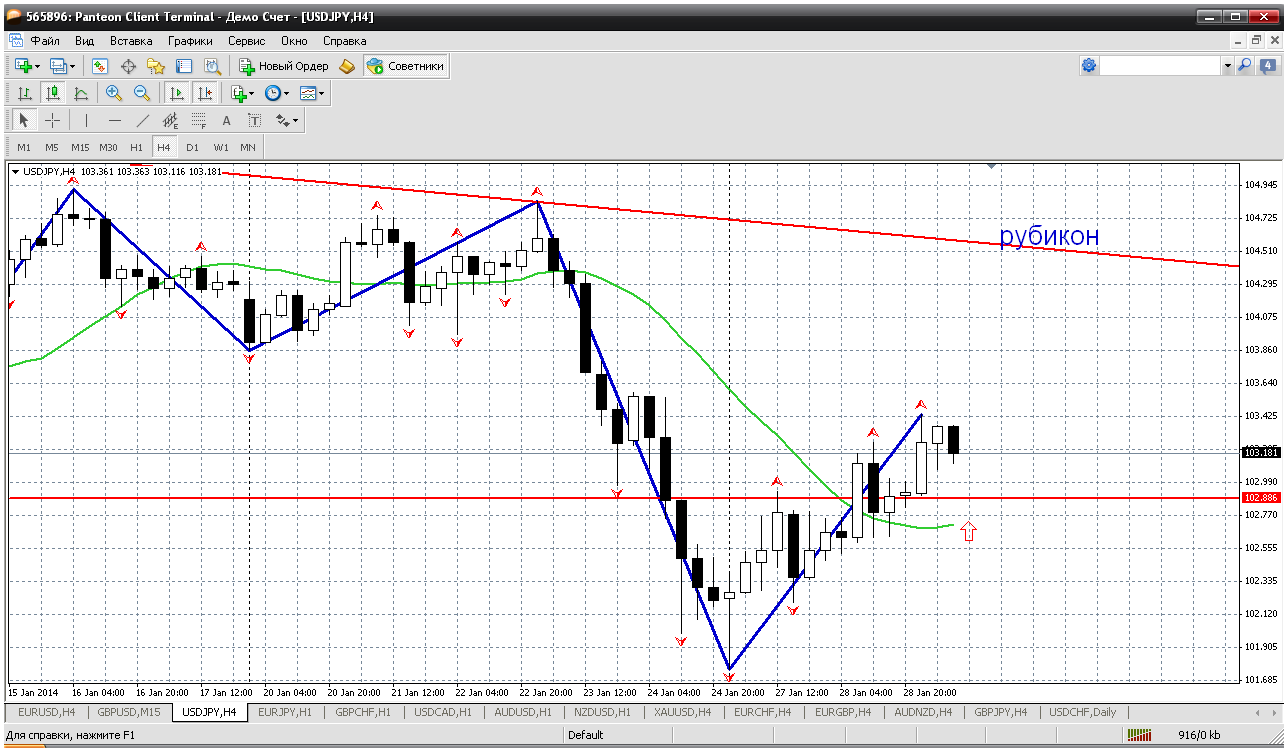Open the arrows objects dropdown
This screenshot has width=1288, height=748.
(287, 120)
